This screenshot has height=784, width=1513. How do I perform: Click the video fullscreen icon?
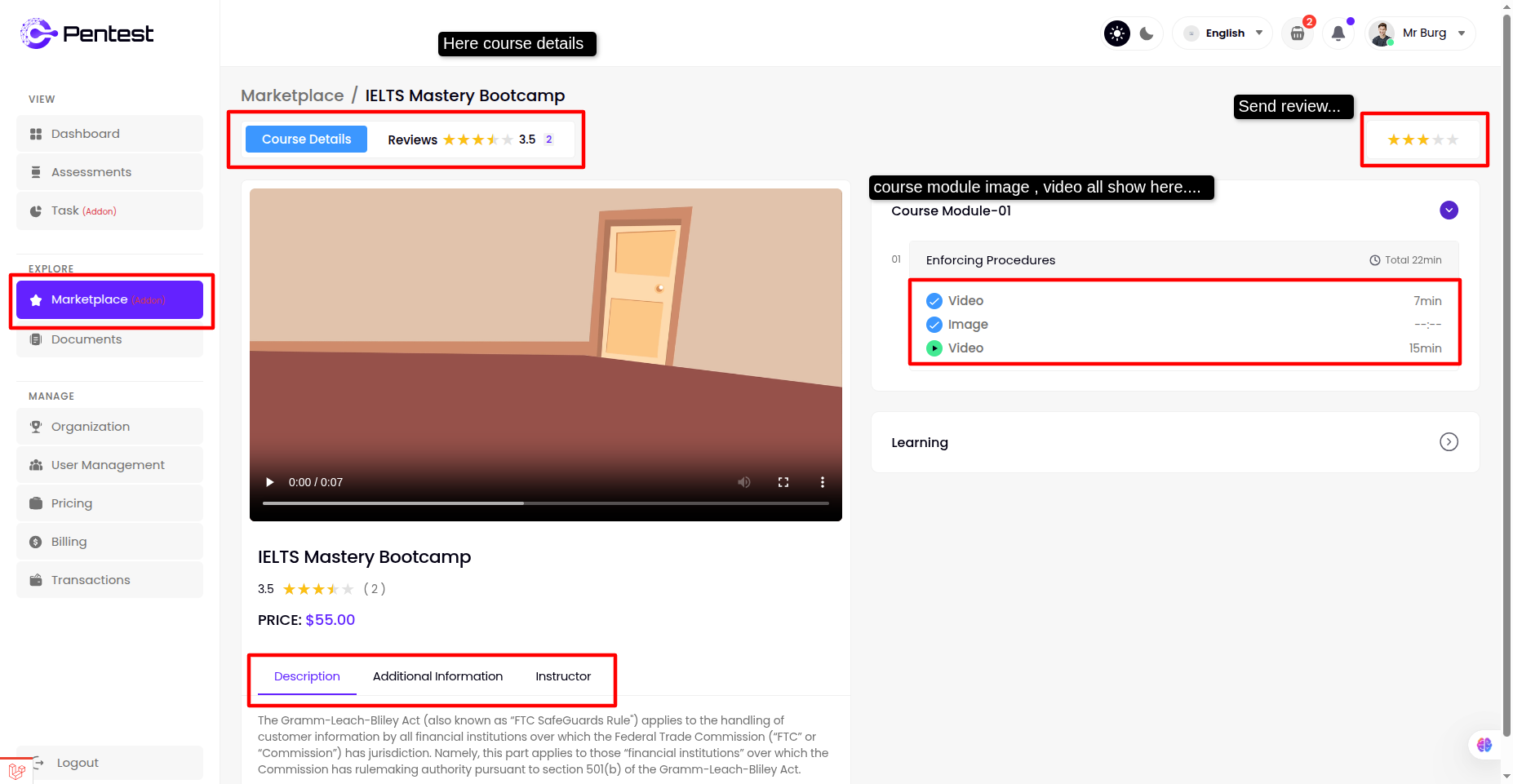pyautogui.click(x=783, y=482)
